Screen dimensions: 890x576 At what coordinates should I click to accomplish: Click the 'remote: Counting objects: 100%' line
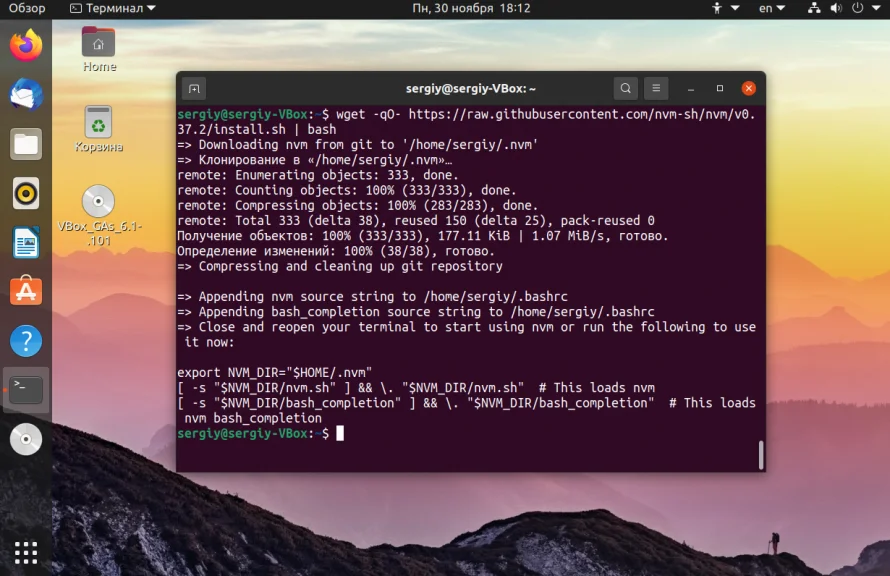click(346, 191)
